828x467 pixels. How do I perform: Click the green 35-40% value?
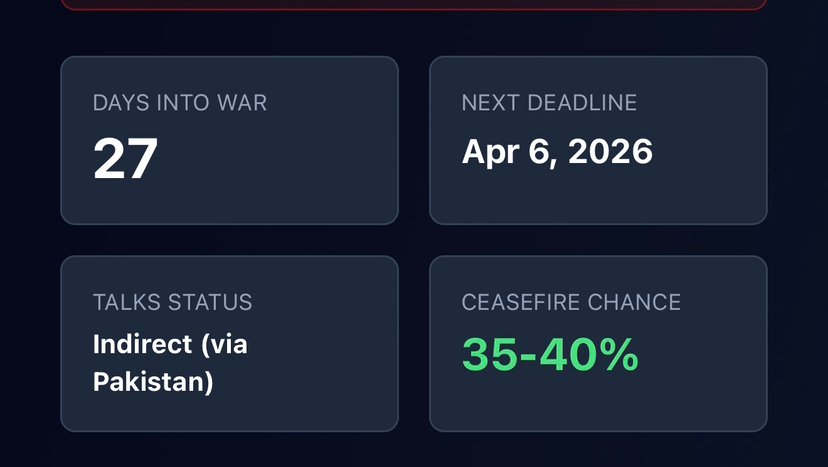point(550,355)
